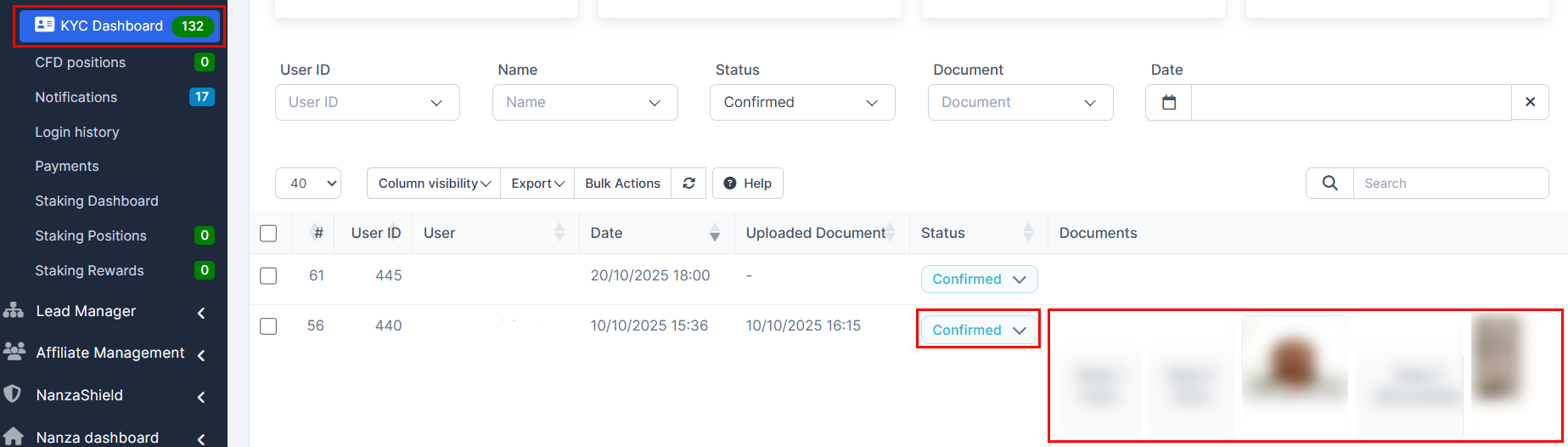Sort by the Date column arrows
The image size is (1568, 447).
(x=715, y=233)
